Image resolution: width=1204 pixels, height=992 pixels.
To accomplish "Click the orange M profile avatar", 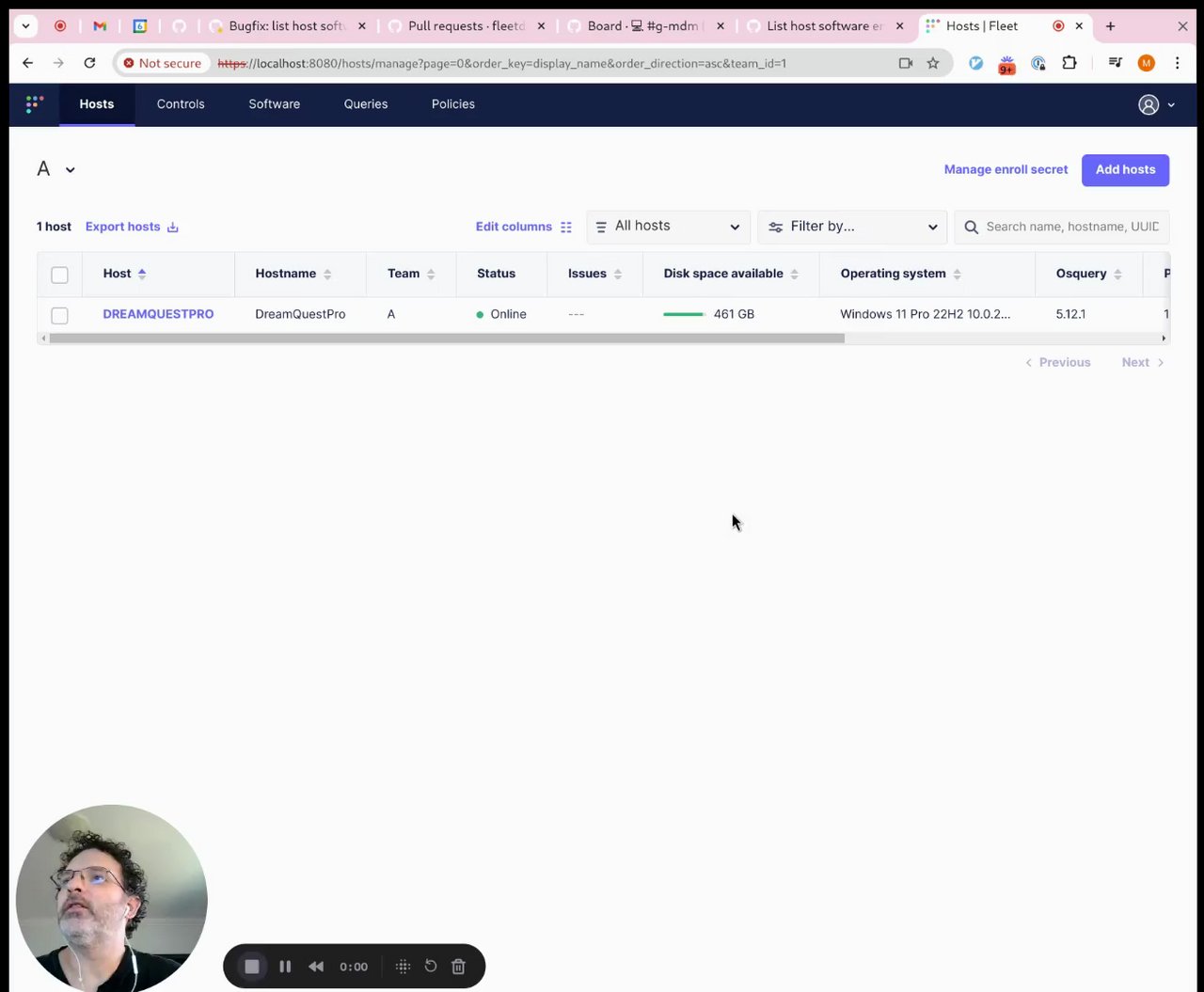I will tap(1146, 63).
